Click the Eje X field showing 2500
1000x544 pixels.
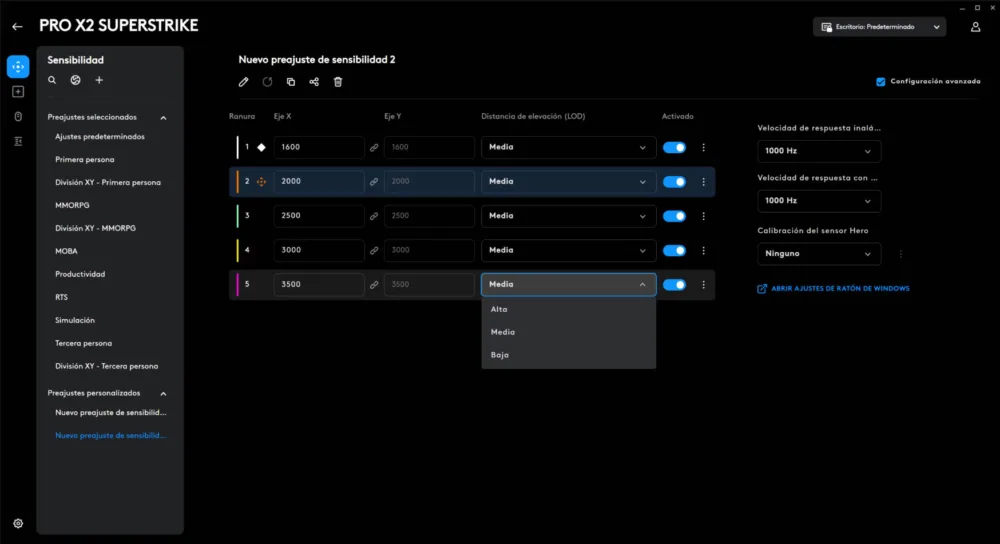319,216
